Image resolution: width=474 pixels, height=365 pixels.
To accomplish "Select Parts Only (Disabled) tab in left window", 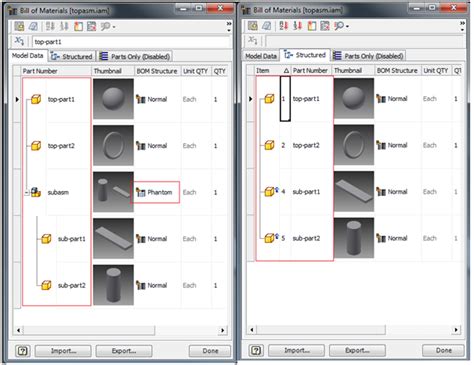I will tap(135, 56).
